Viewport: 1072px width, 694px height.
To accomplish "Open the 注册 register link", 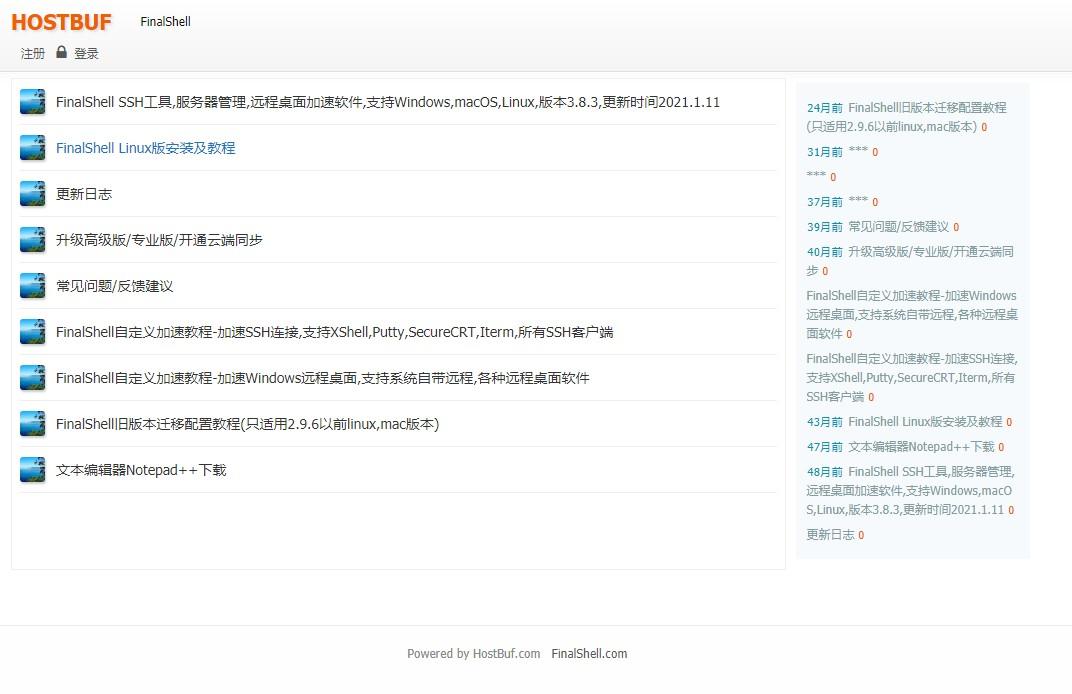I will [x=33, y=54].
